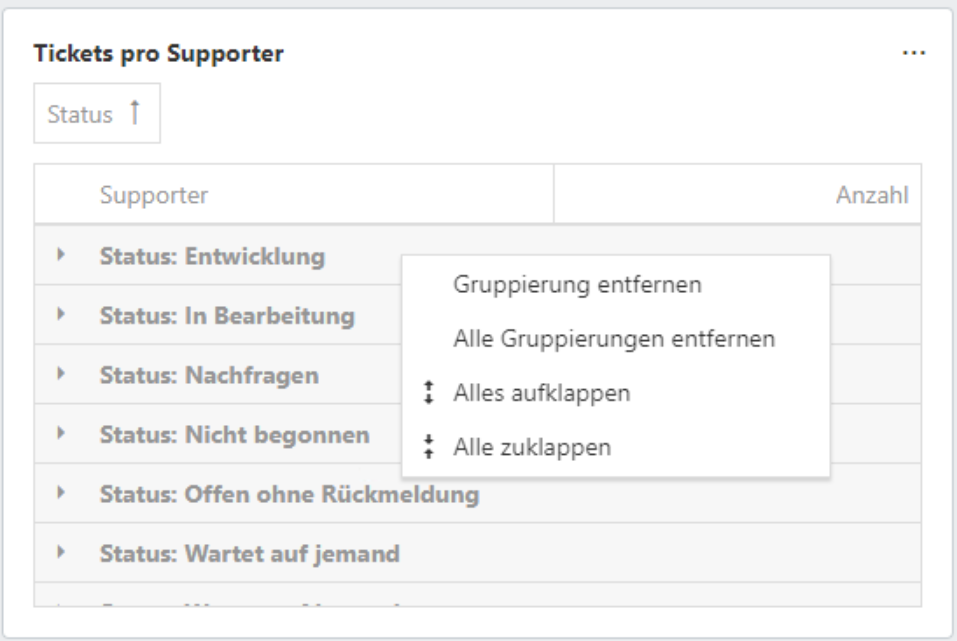The width and height of the screenshot is (957, 641).
Task: Click the Status: Offen ohne Rückmeldung row label
Action: point(289,494)
